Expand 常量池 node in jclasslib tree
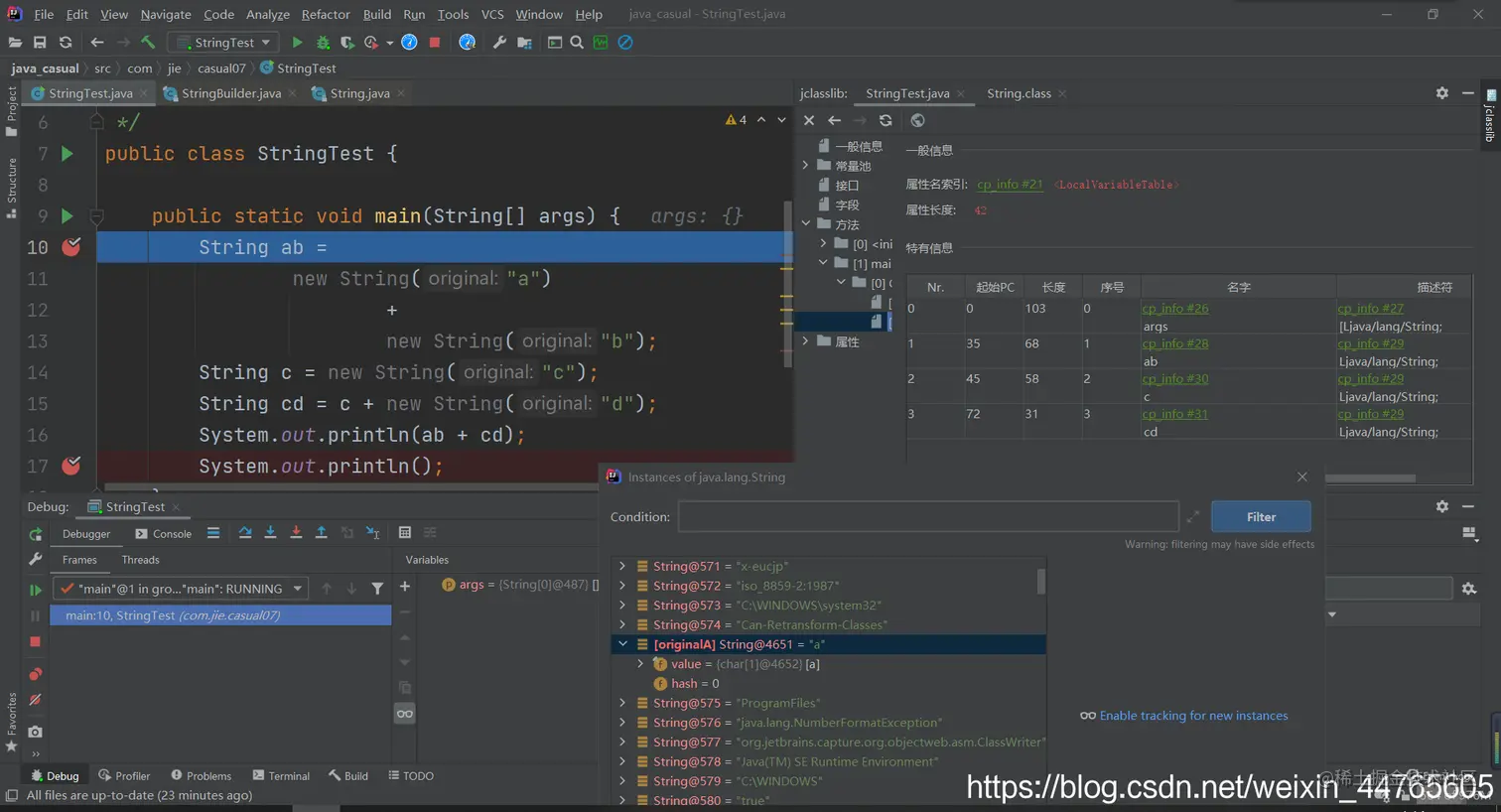1501x812 pixels. 805,166
